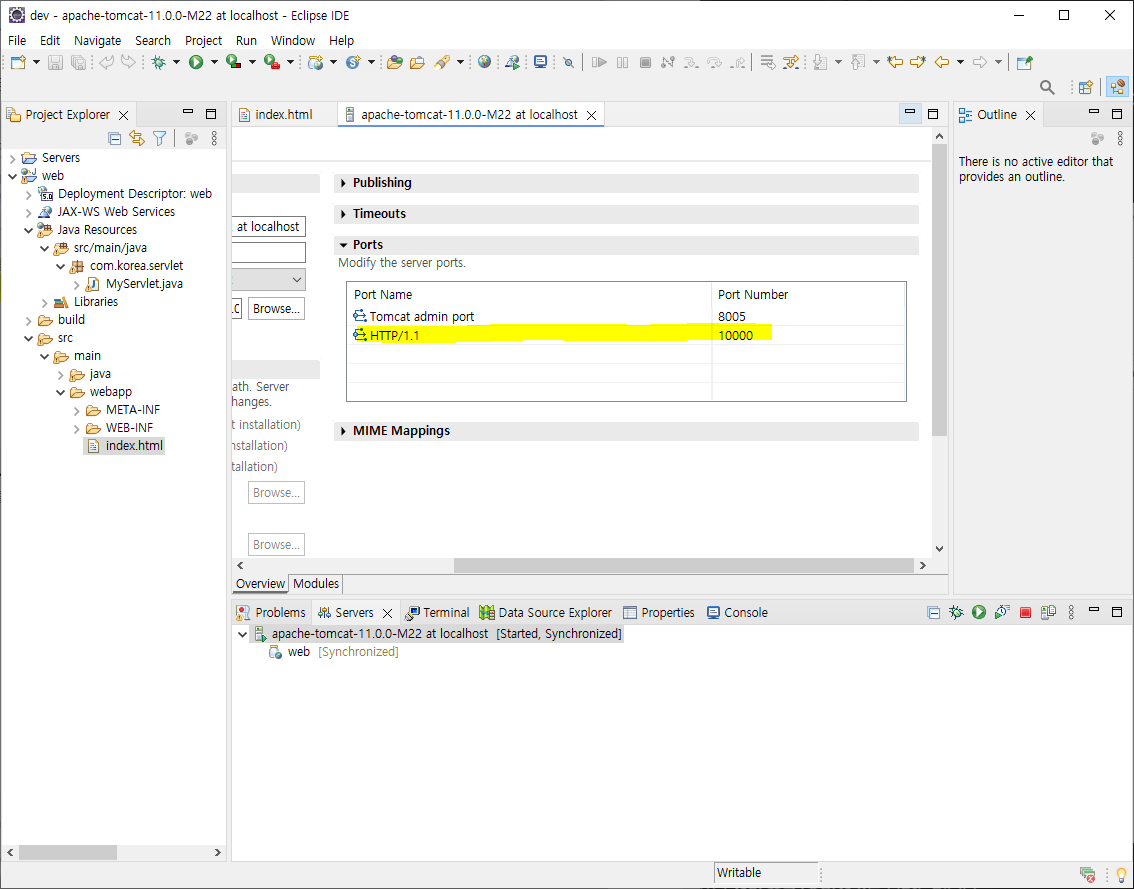1134x889 pixels.
Task: Expand the MIME Mappings section
Action: click(344, 431)
